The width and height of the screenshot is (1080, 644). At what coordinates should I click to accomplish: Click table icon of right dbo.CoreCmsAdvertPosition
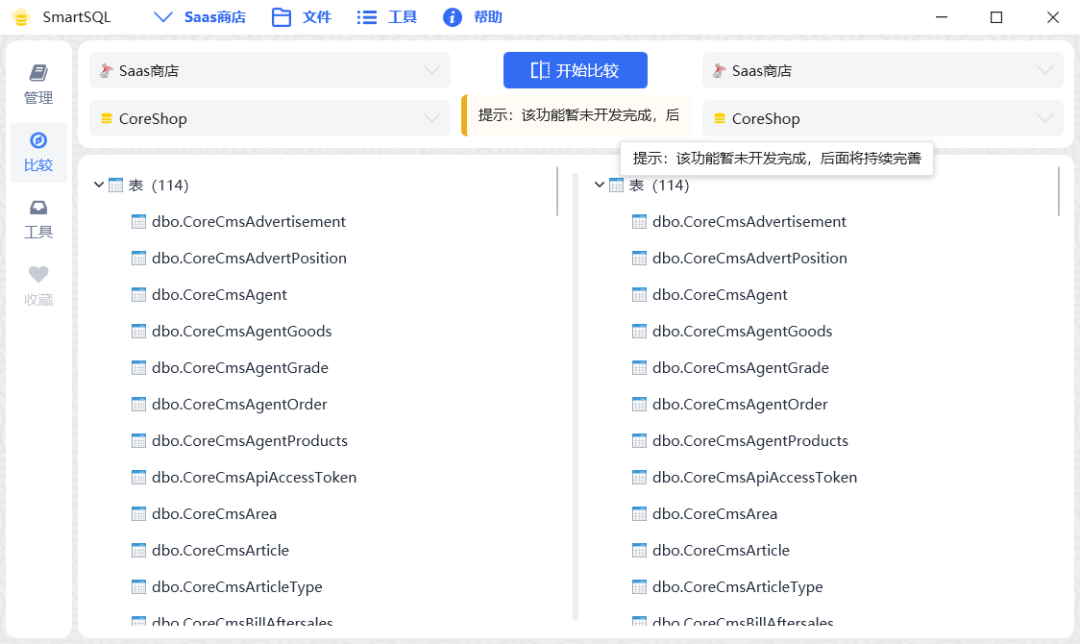(639, 258)
